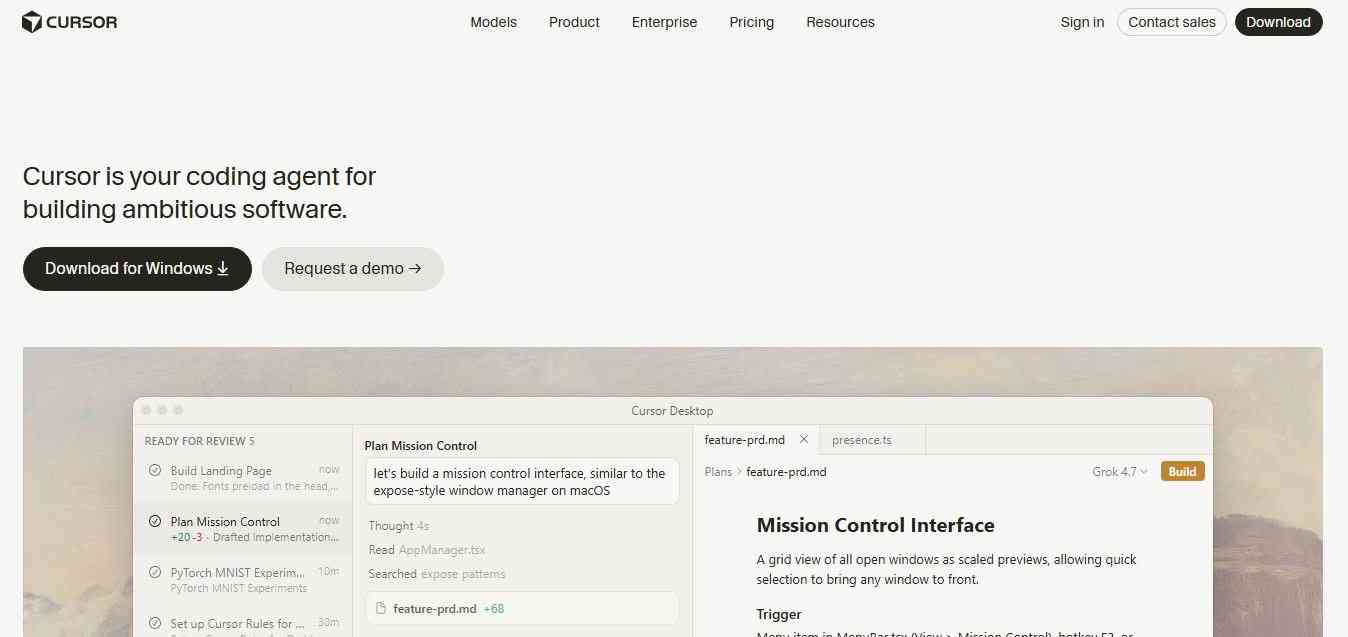The image size is (1348, 637).
Task: Click the download arrow icon on Windows button
Action: tap(223, 269)
